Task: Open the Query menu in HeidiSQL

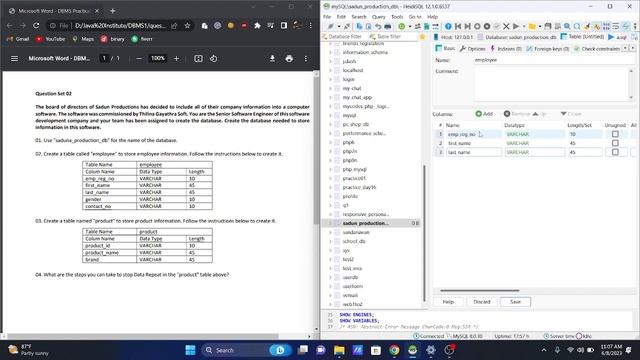Action: point(378,17)
